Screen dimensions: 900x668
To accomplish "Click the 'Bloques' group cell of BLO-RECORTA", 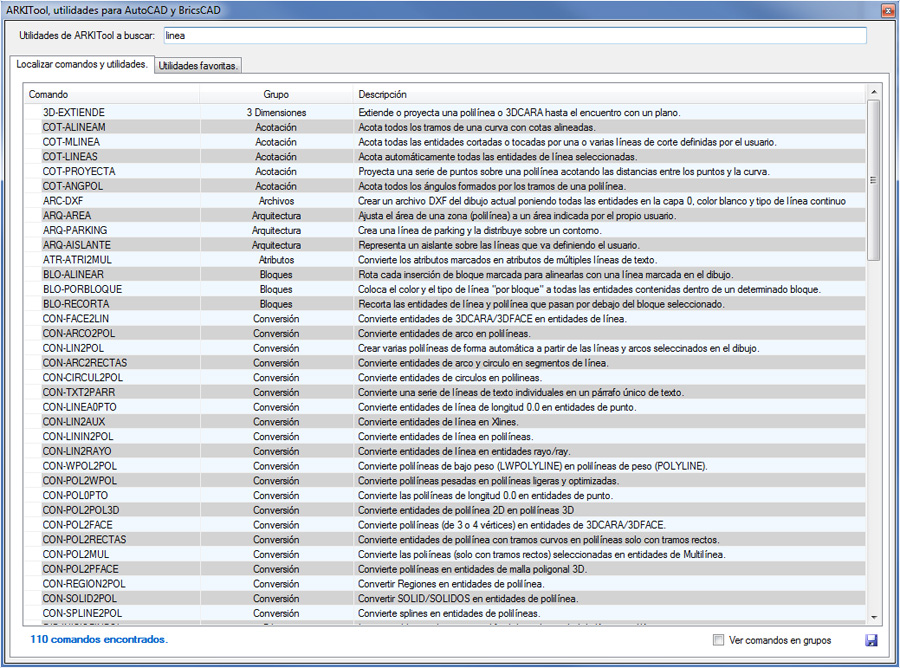I will [x=276, y=304].
